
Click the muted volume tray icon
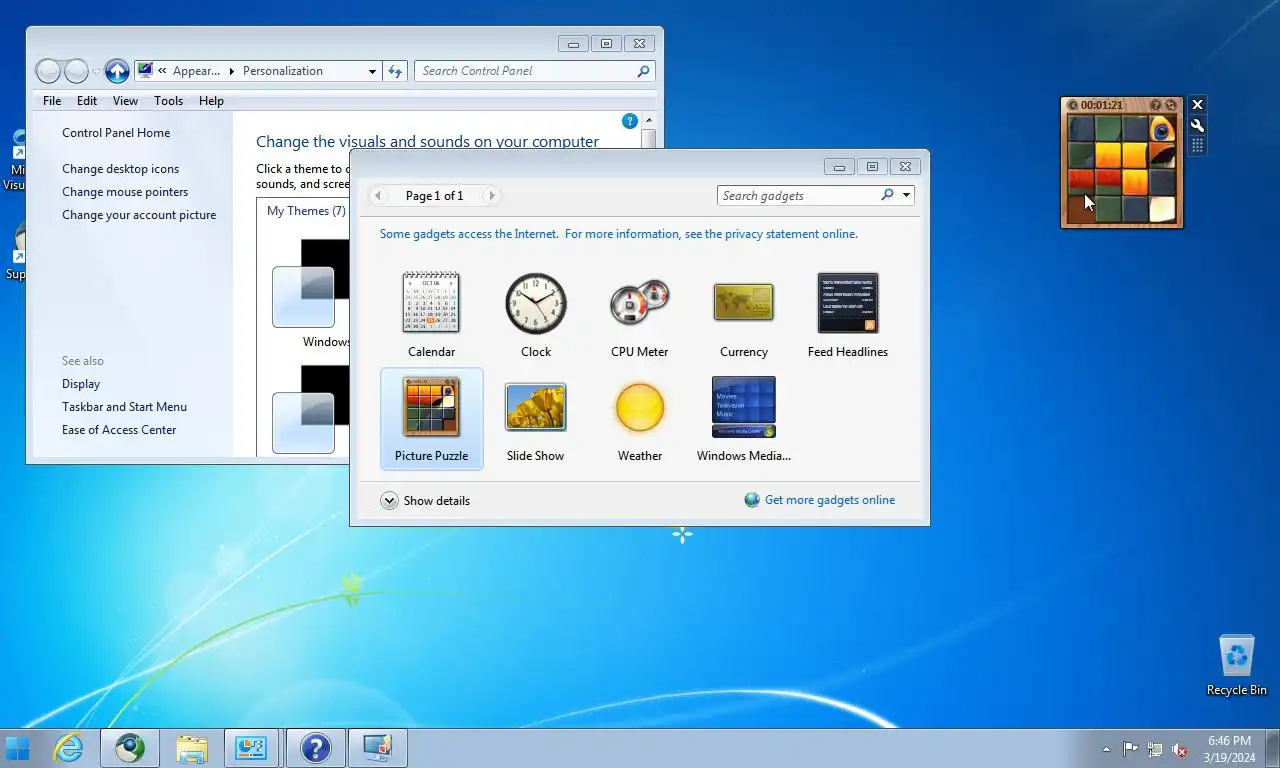point(1180,749)
